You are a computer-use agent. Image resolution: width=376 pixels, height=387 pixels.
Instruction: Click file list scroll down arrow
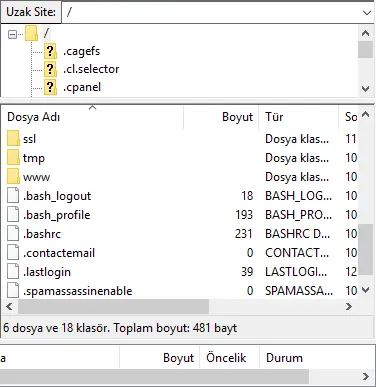366,290
